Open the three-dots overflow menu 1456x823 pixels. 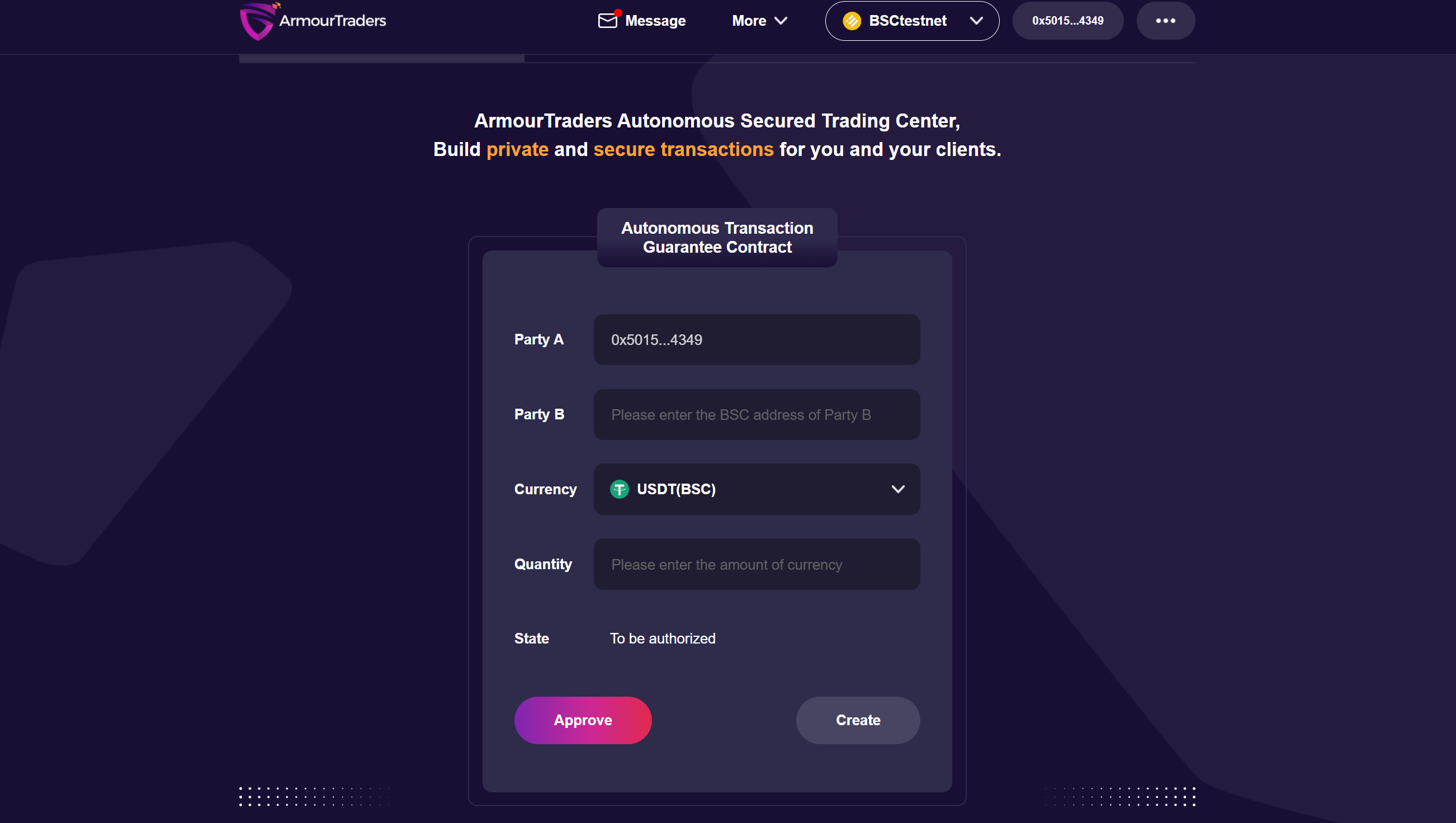point(1165,21)
